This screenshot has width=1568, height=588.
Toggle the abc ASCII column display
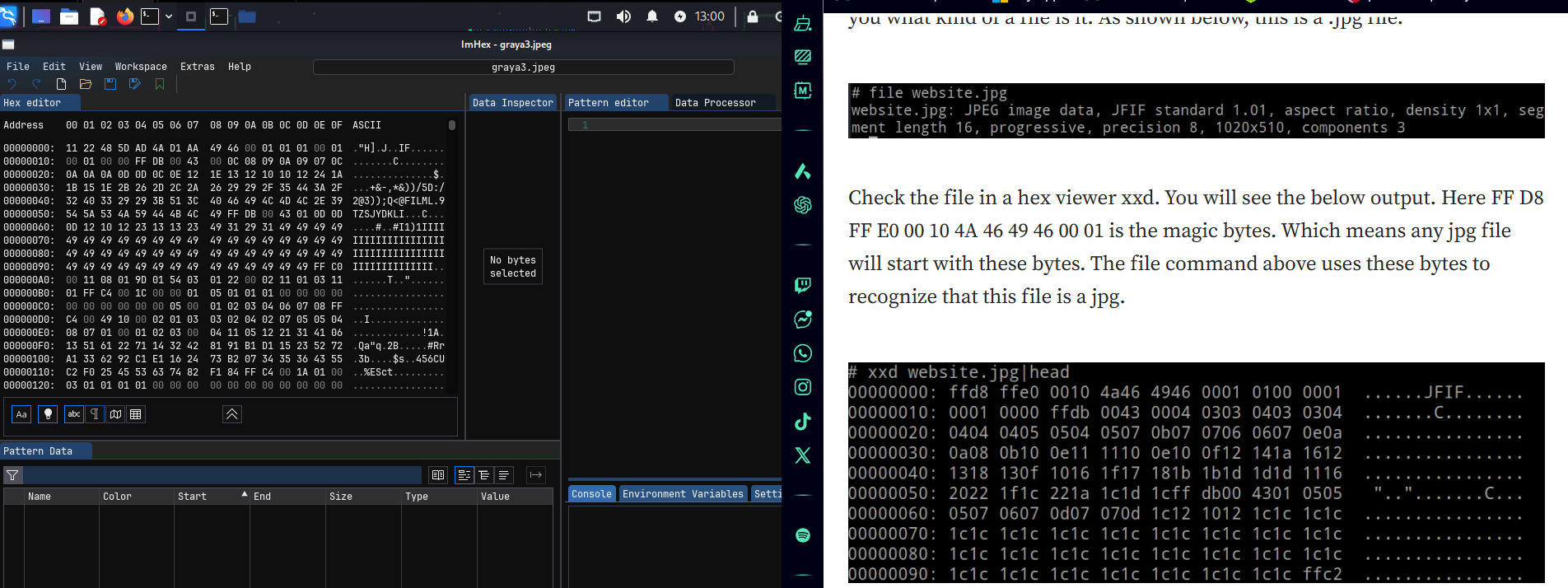74,414
